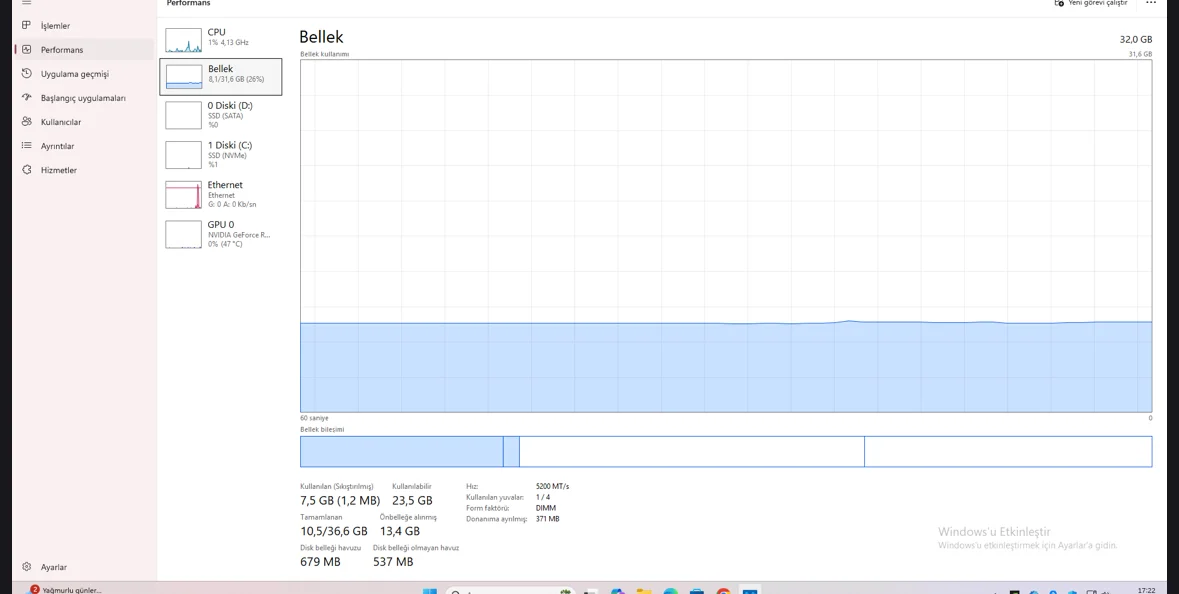1179x594 pixels.
Task: Select Performans in the sidebar
Action: [x=83, y=50]
